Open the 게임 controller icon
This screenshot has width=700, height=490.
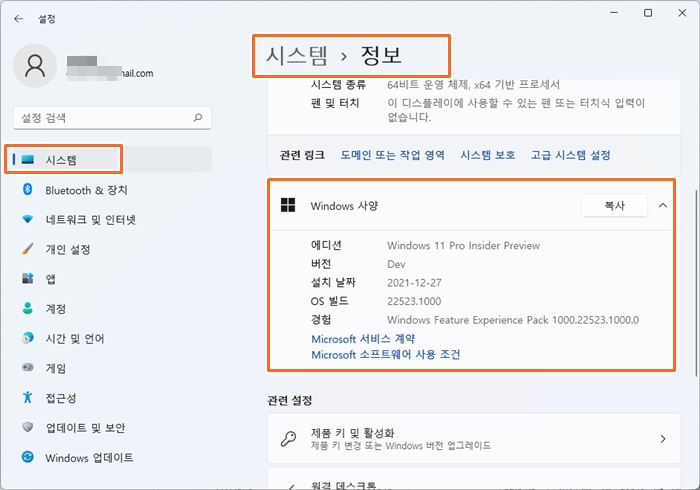(x=28, y=367)
